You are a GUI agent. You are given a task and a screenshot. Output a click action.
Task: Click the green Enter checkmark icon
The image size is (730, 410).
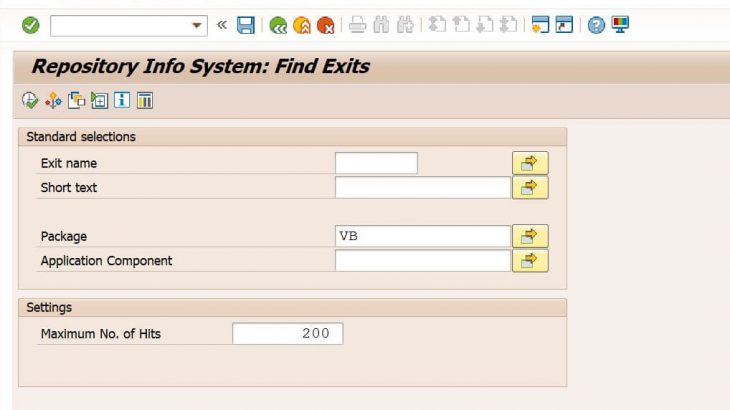coord(31,25)
